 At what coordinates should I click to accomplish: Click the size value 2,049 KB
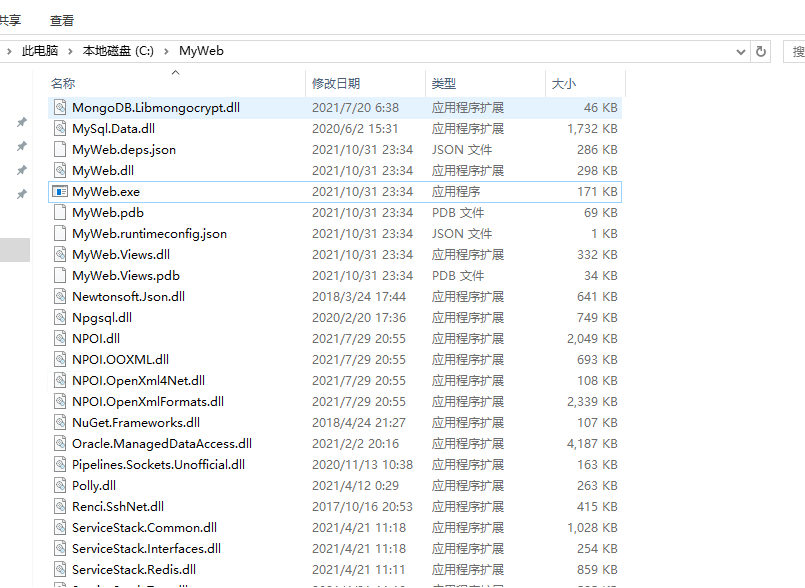click(592, 338)
